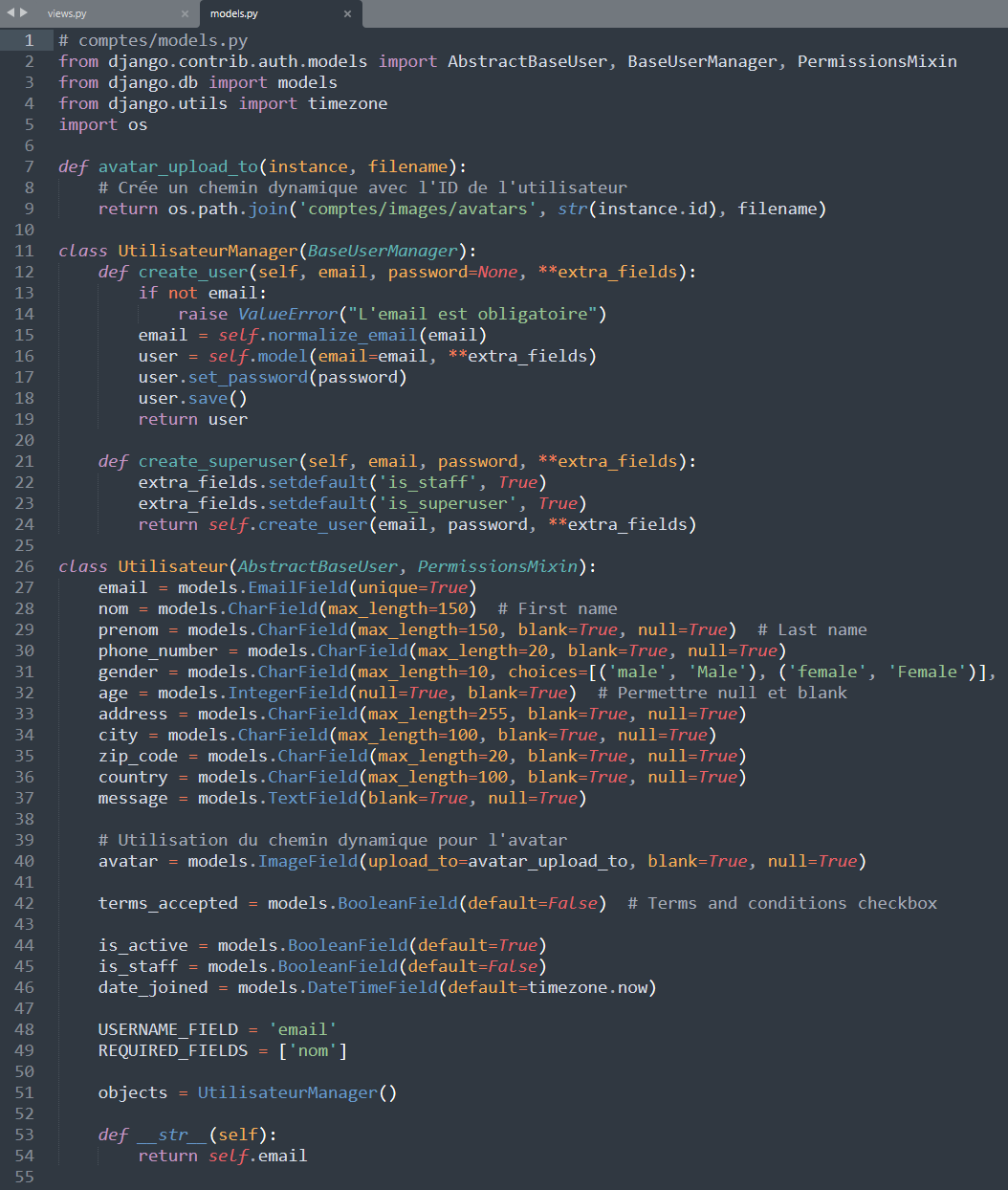The width and height of the screenshot is (1008, 1190).
Task: Click 'DateTimeField' on date_joined line
Action: coord(373,987)
